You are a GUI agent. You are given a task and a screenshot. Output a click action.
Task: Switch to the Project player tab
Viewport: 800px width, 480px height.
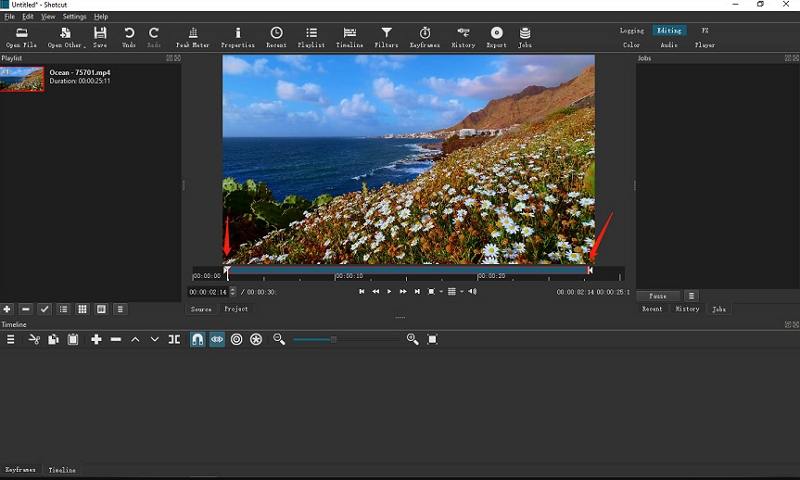pos(236,309)
